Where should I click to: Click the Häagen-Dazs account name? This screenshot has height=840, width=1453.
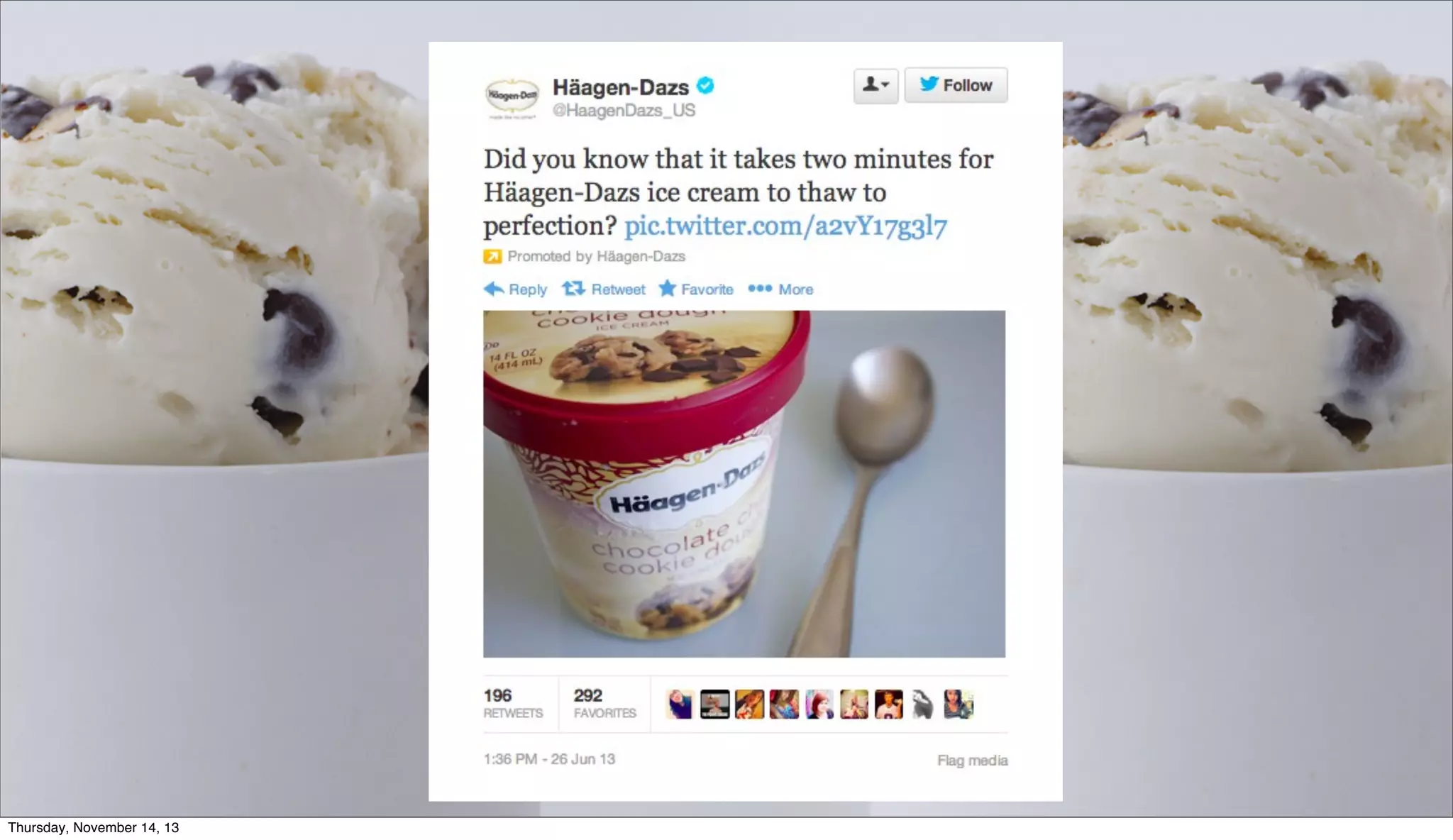(621, 87)
